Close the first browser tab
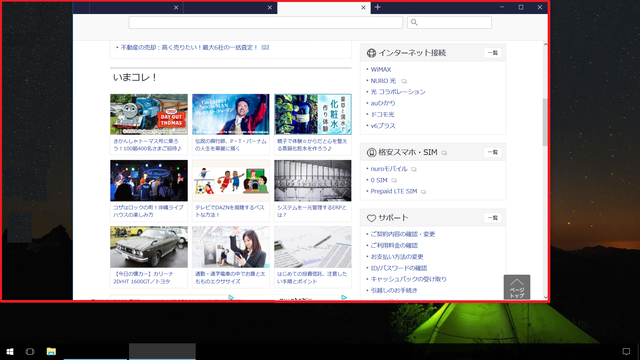Screen dimensions: 640x360 [x=176, y=7]
